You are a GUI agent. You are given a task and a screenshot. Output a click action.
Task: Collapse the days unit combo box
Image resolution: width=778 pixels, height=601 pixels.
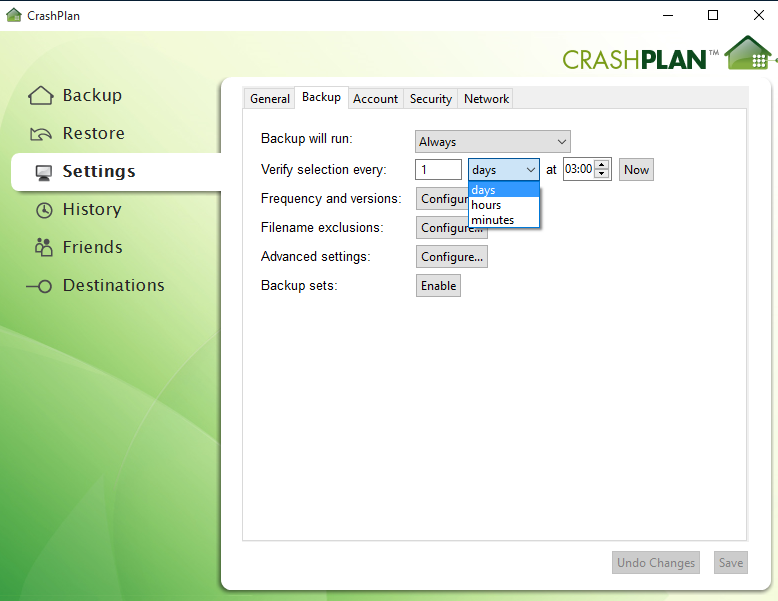[x=504, y=170]
